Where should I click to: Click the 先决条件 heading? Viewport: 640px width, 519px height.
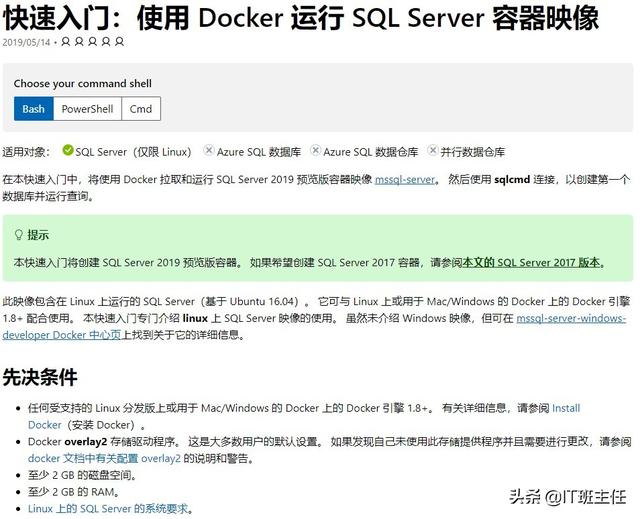click(x=40, y=377)
